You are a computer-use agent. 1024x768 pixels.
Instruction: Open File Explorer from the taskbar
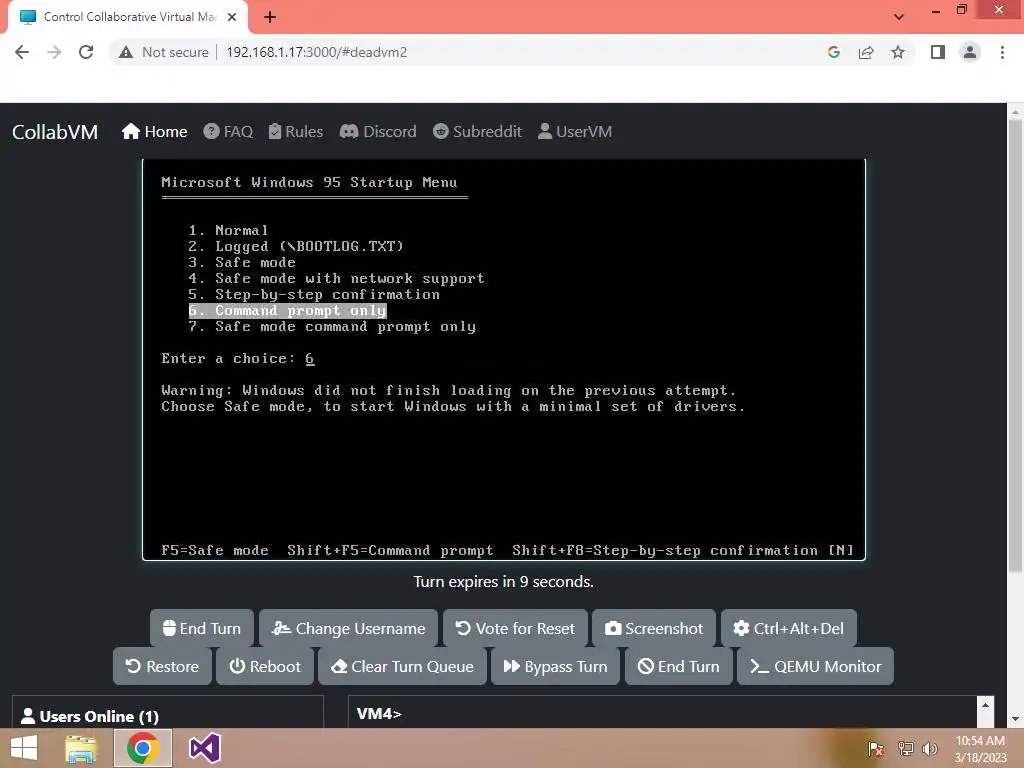coord(81,748)
